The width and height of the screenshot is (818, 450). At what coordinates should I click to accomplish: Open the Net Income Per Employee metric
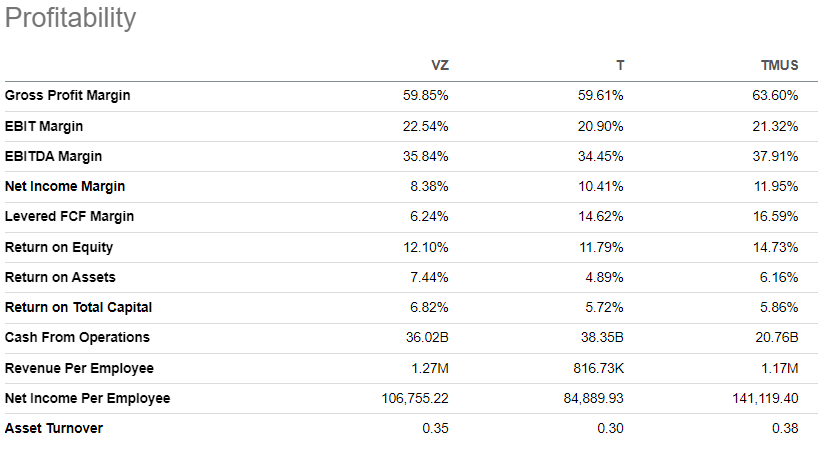pyautogui.click(x=87, y=398)
